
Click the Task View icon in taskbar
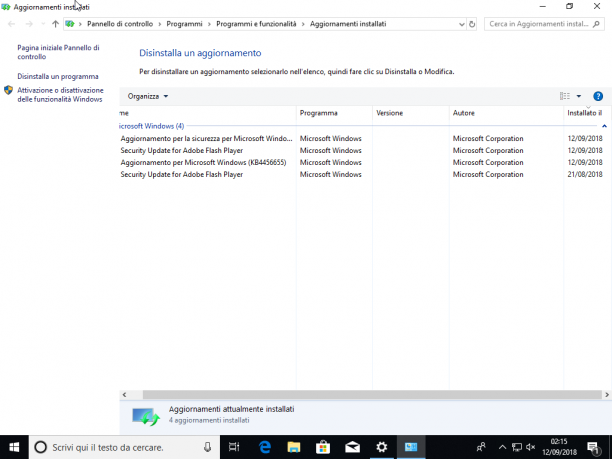(x=234, y=447)
